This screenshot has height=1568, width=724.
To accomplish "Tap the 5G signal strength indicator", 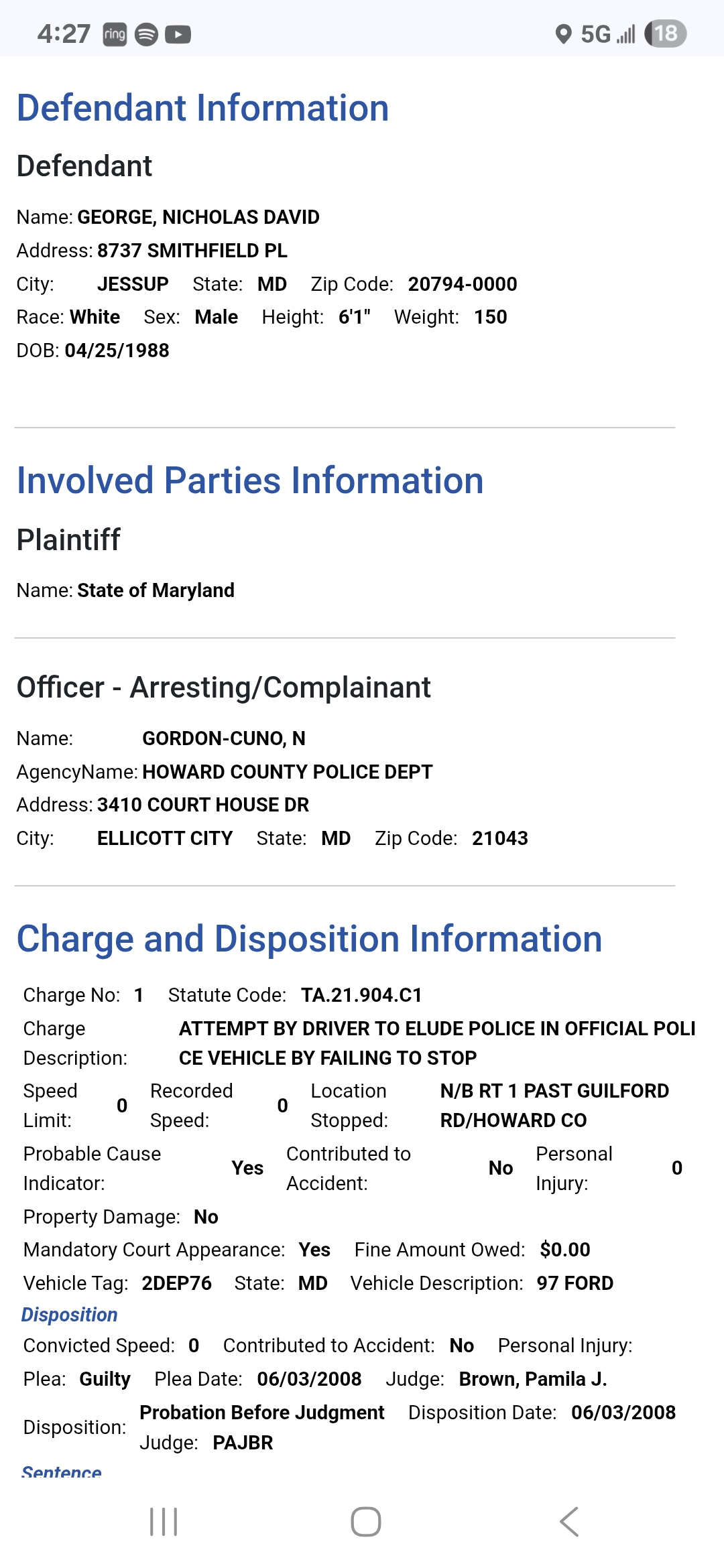I will click(608, 34).
